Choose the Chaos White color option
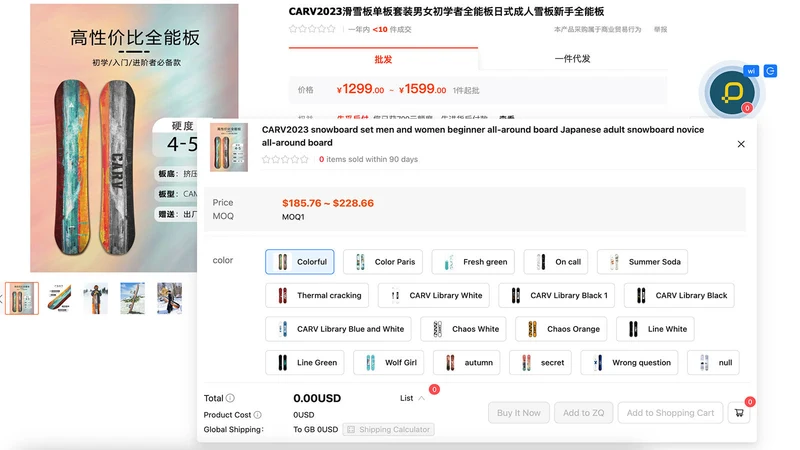The image size is (800, 450). tap(463, 329)
